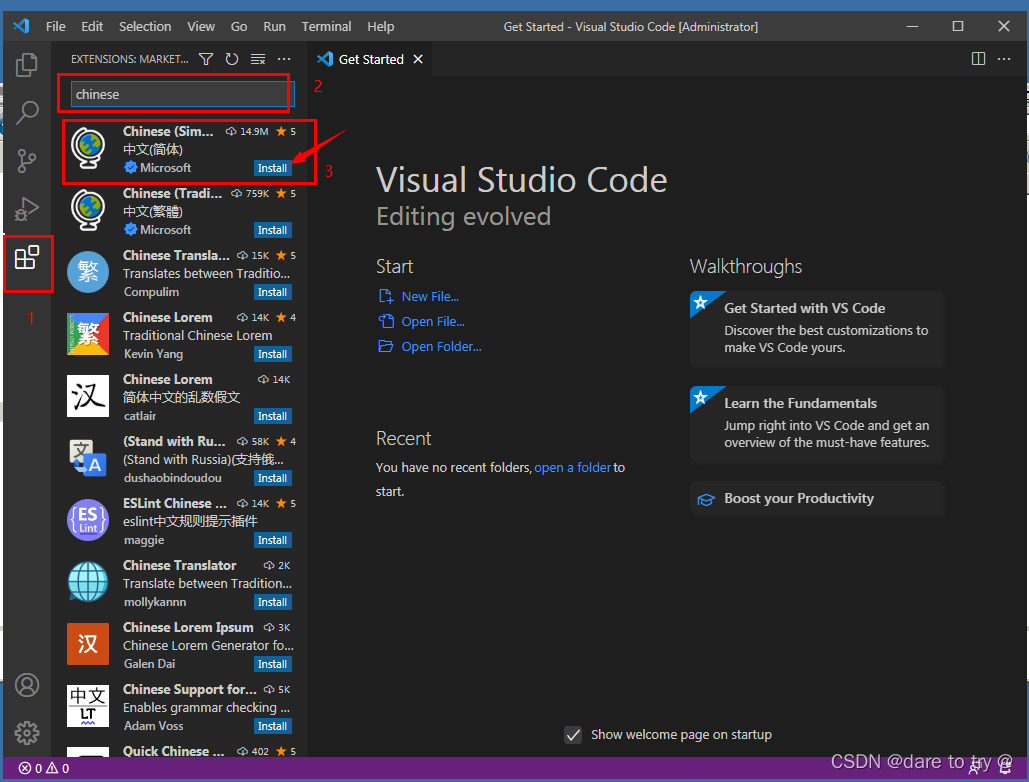Open the Terminal menu
The image size is (1029, 782).
326,26
